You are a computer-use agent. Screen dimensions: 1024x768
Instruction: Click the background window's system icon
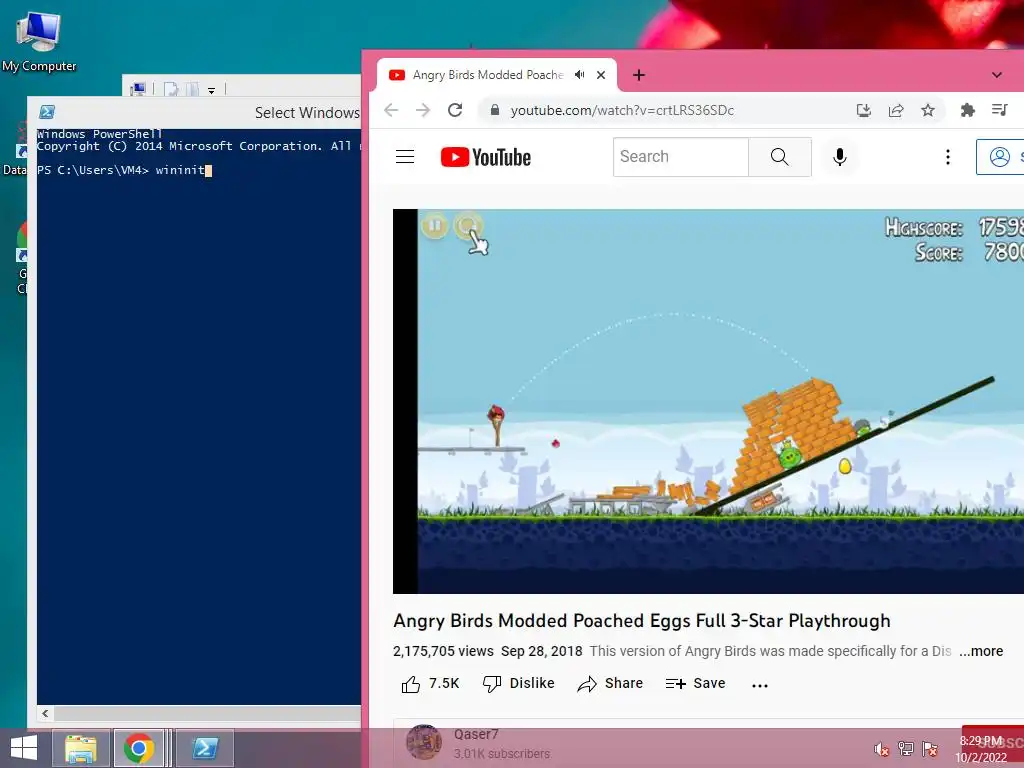point(138,89)
